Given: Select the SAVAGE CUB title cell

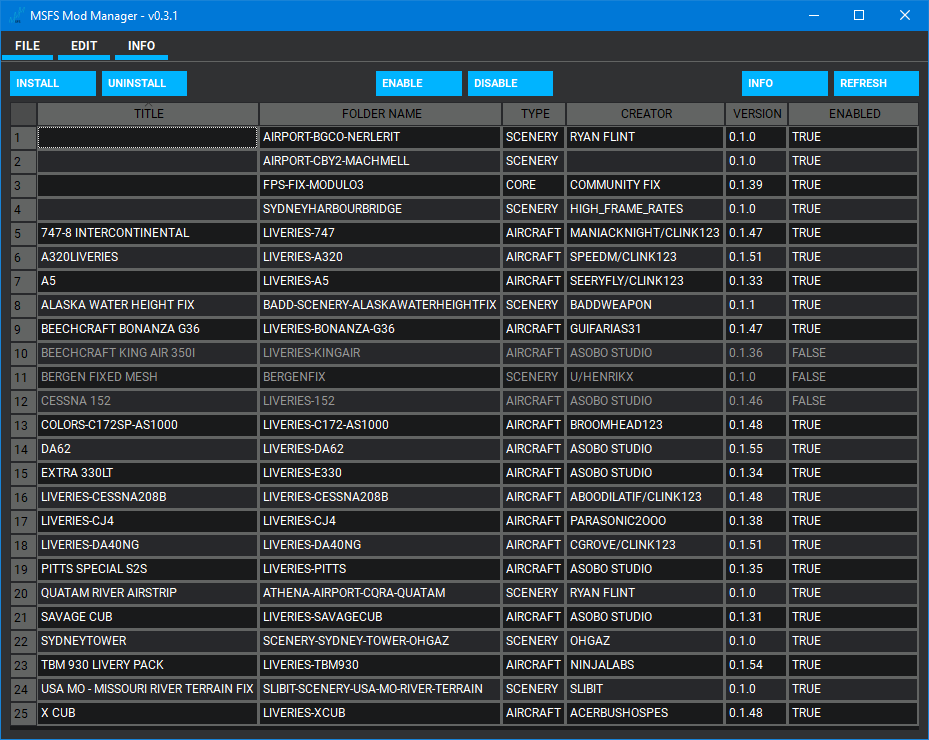Looking at the screenshot, I should click(148, 617).
